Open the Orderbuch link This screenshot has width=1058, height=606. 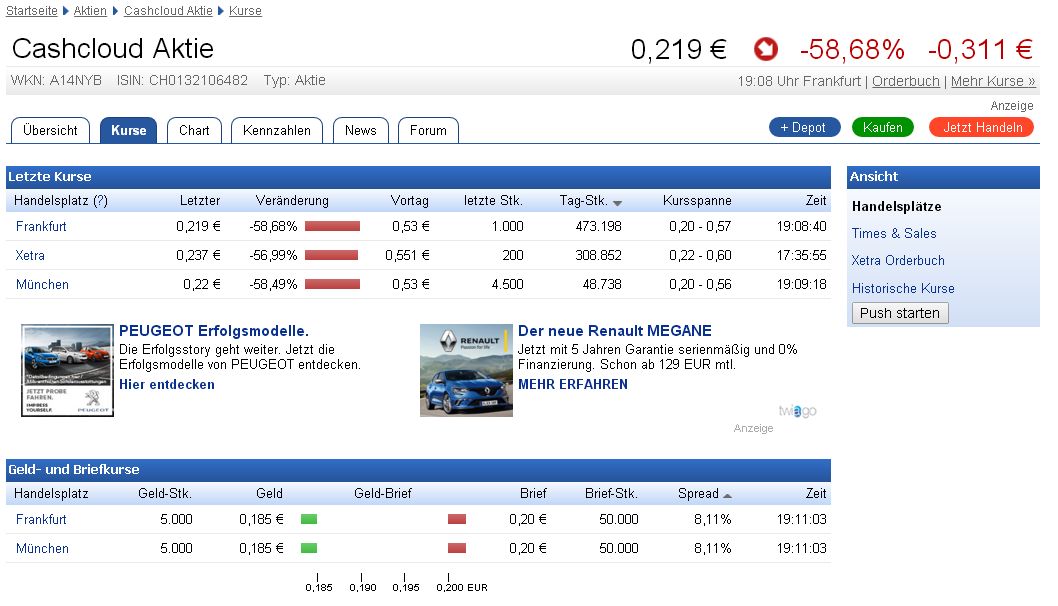[x=905, y=81]
